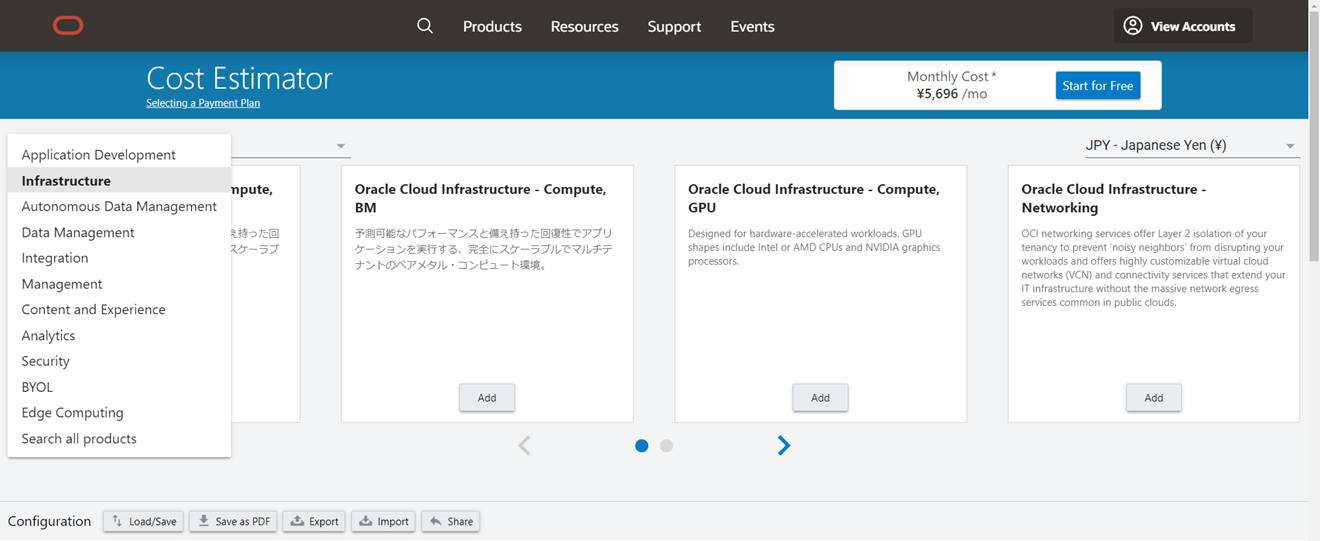Add Oracle Cloud Infrastructure Networking service
Image resolution: width=1320 pixels, height=541 pixels.
(x=1153, y=397)
